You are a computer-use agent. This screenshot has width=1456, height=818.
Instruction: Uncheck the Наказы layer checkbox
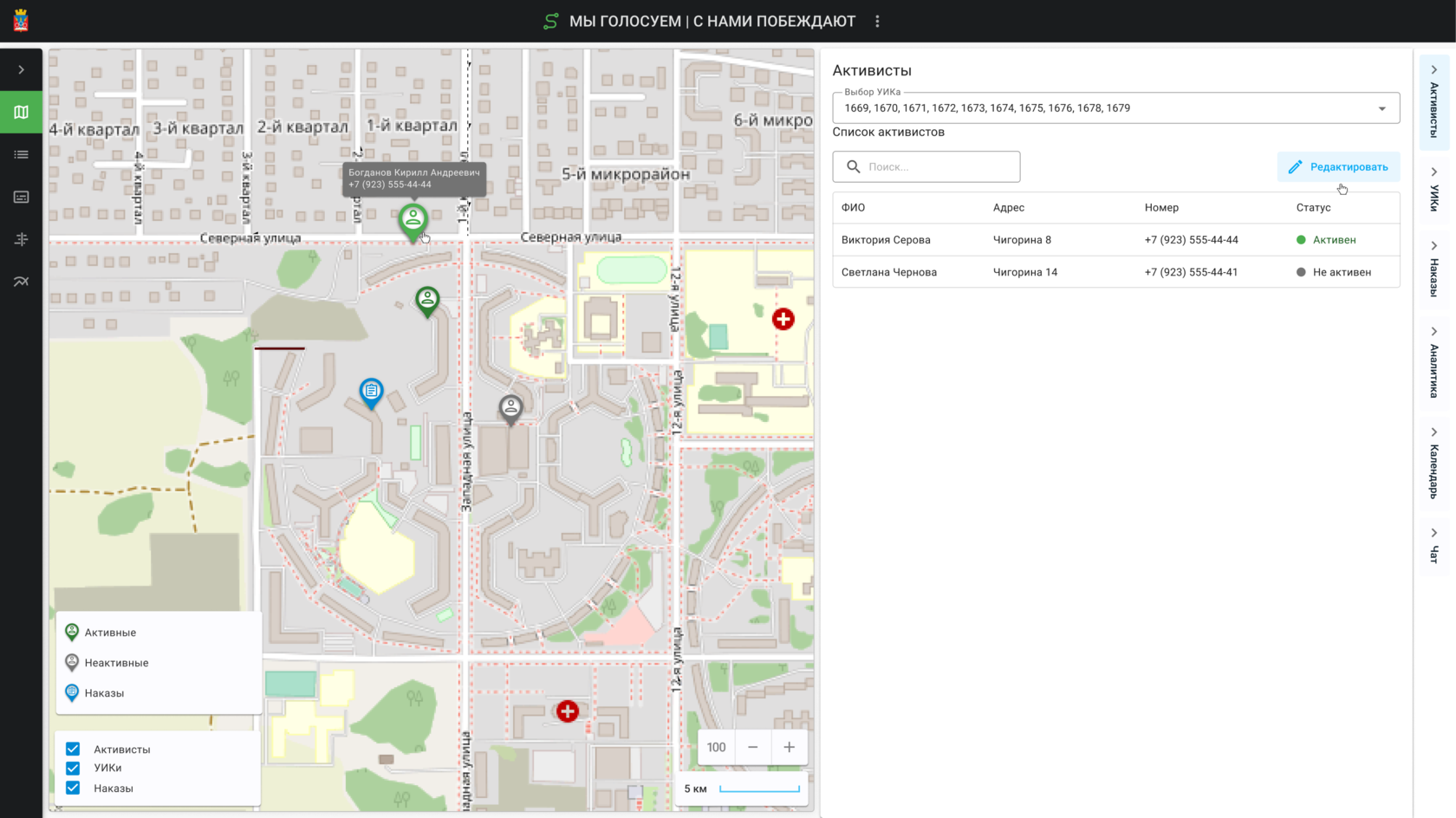pos(73,788)
